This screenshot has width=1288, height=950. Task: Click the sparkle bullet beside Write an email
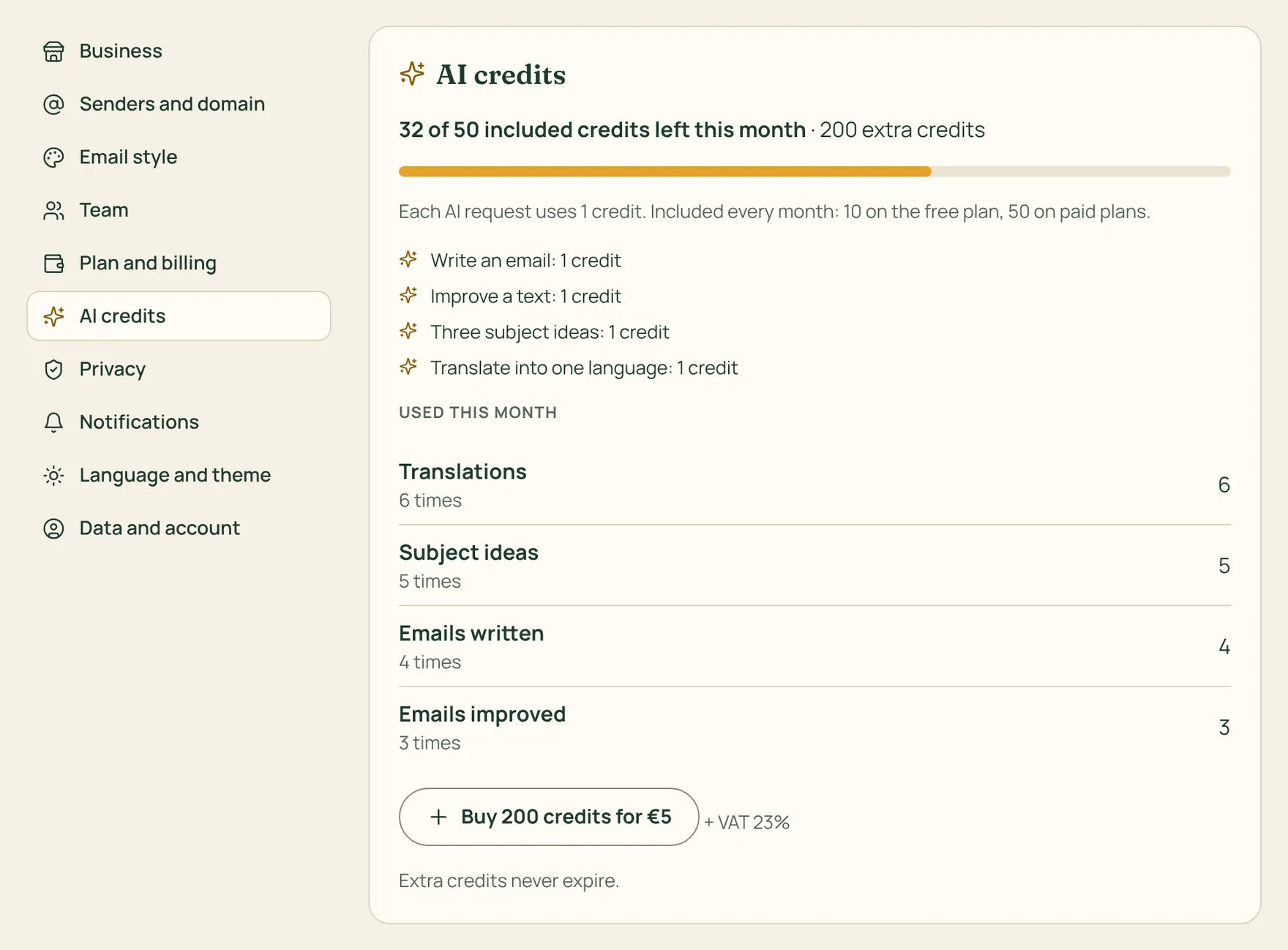click(408, 259)
